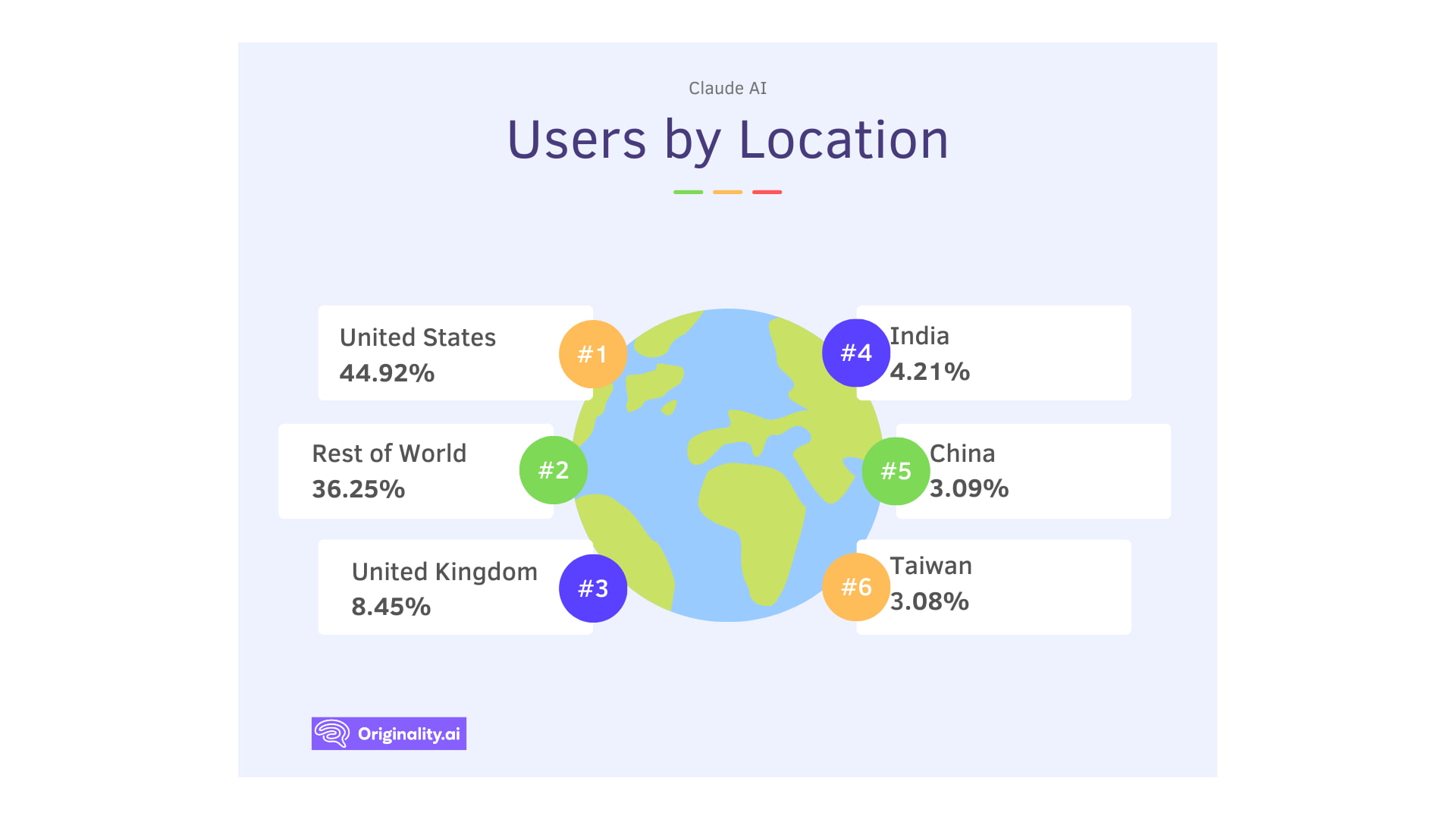Click the Originality.ai brain logo icon
This screenshot has width=1456, height=819.
(x=331, y=733)
